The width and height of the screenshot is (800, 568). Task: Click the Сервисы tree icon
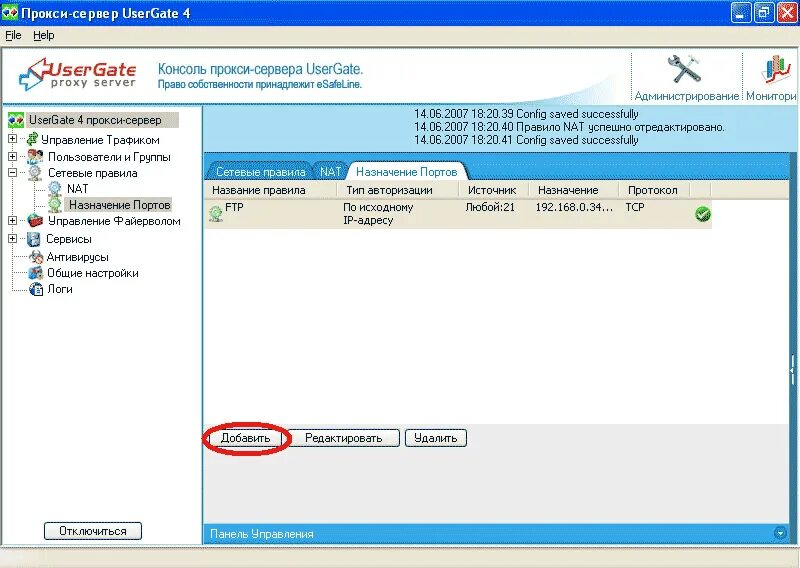coord(33,239)
